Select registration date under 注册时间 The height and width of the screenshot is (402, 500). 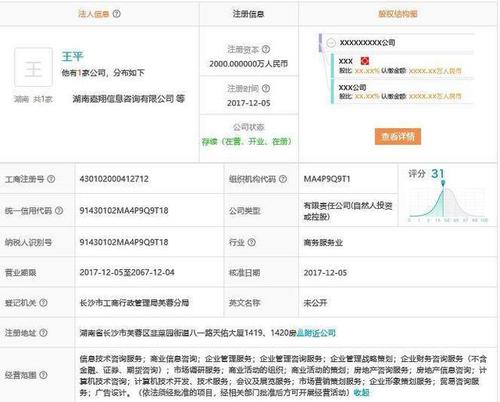[x=249, y=103]
